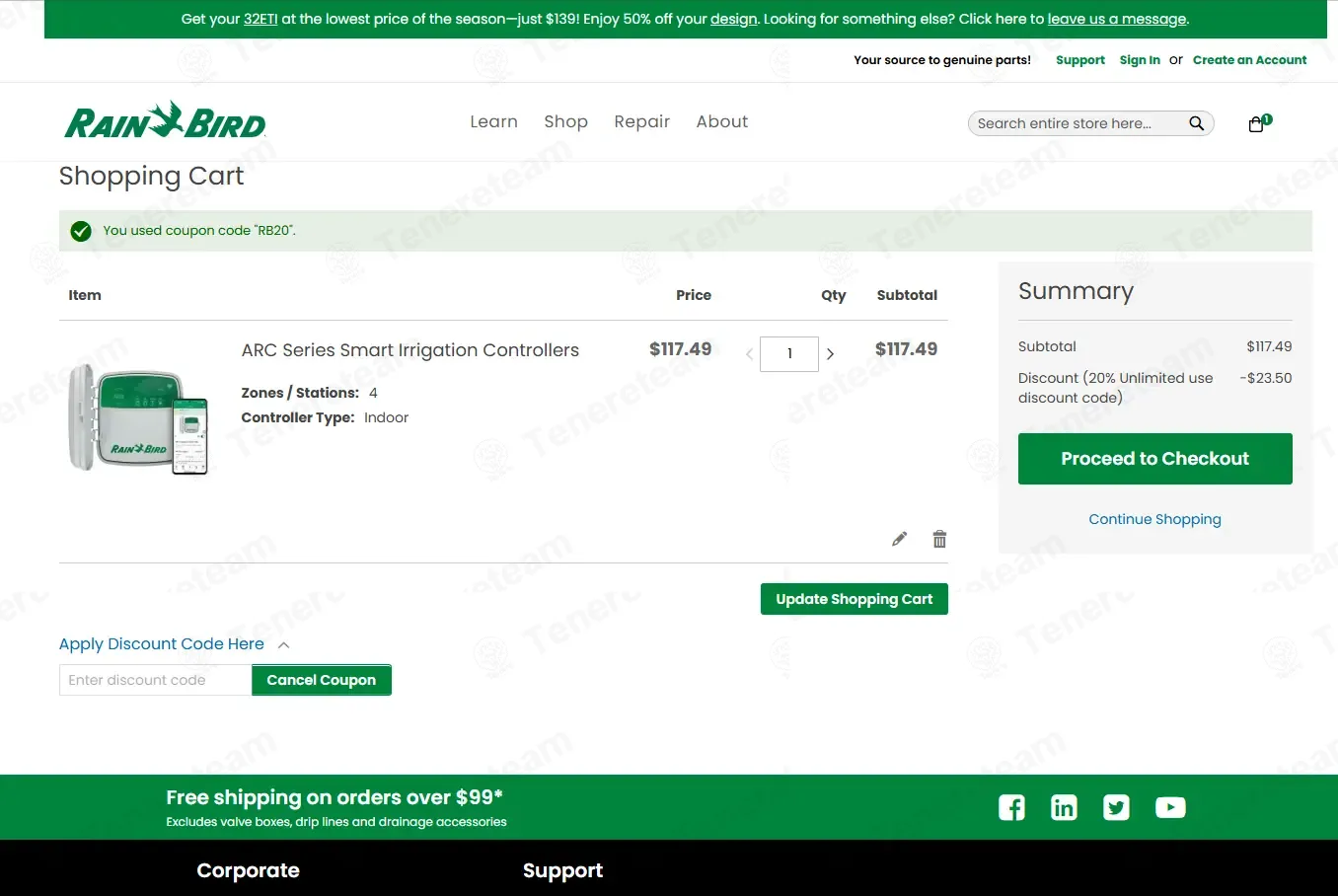
Task: Open the YouTube social icon
Action: 1170,807
